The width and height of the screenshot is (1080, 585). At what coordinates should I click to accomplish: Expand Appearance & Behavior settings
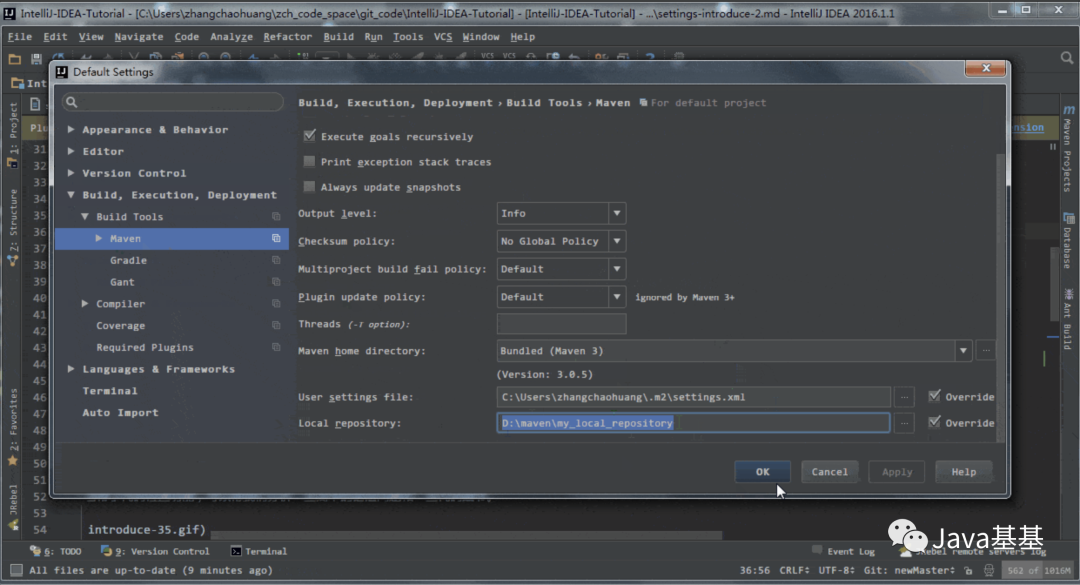click(x=71, y=130)
